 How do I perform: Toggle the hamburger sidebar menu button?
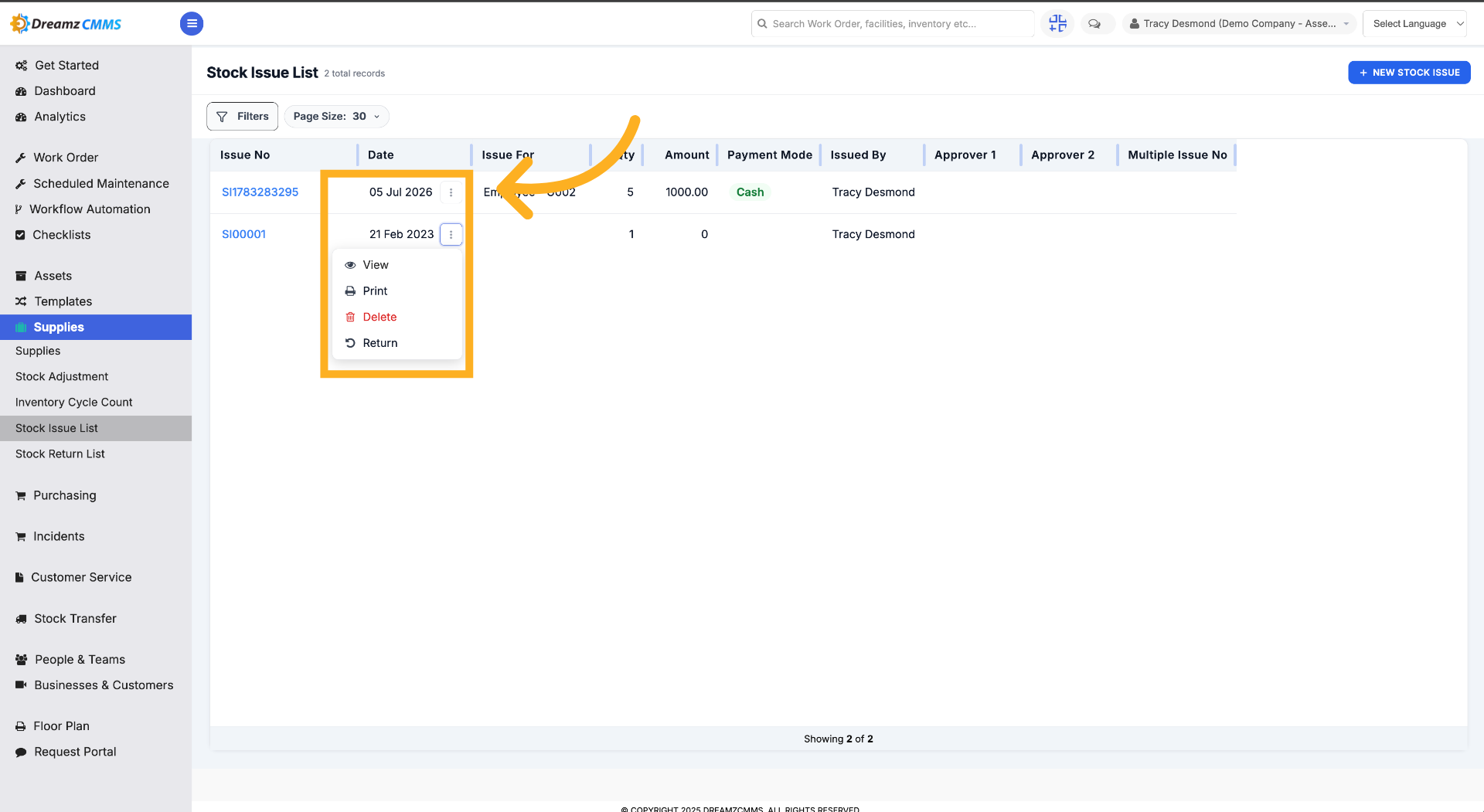point(192,24)
